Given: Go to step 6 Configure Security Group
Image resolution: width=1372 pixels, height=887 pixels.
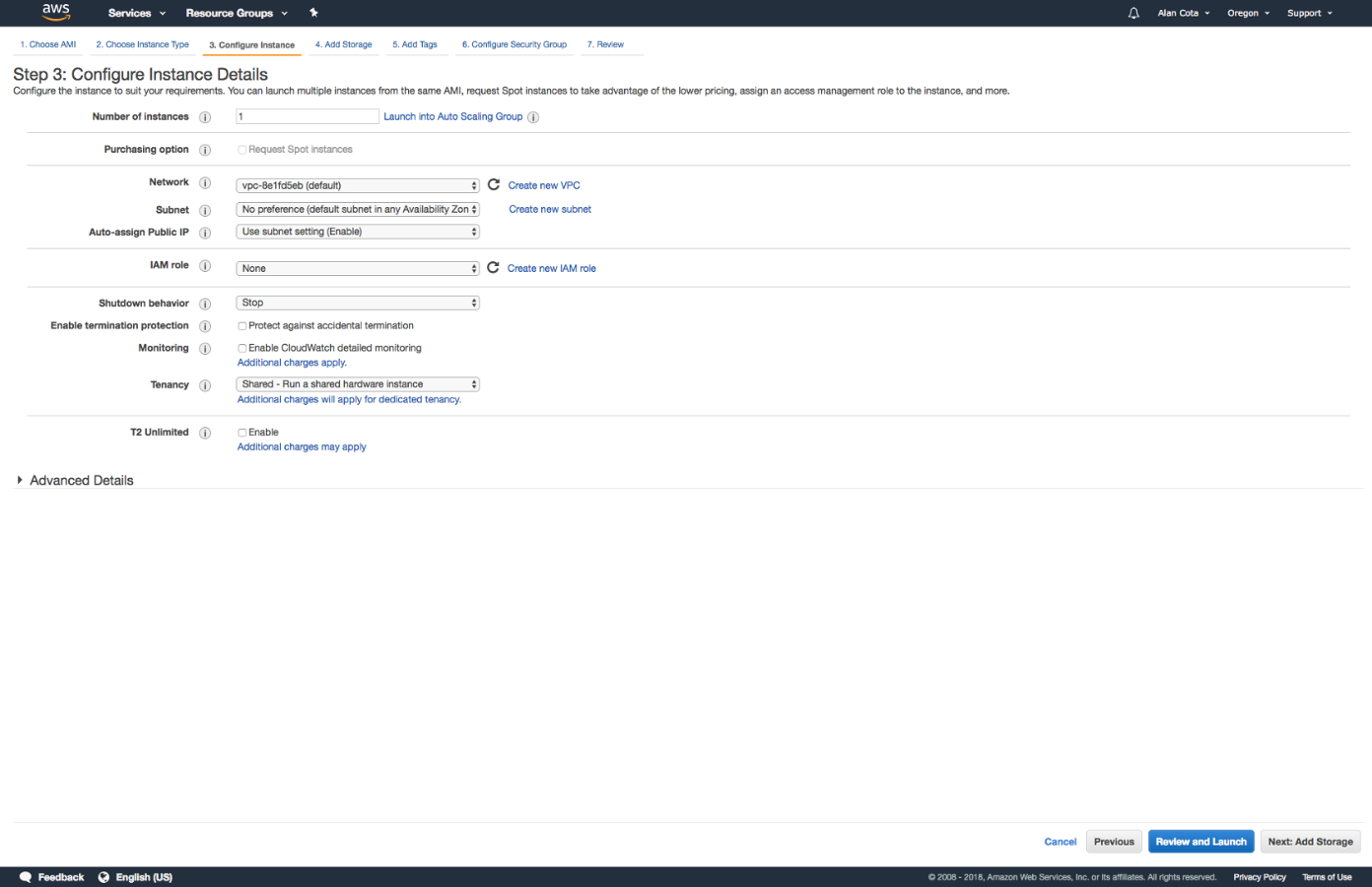Looking at the screenshot, I should [x=514, y=44].
